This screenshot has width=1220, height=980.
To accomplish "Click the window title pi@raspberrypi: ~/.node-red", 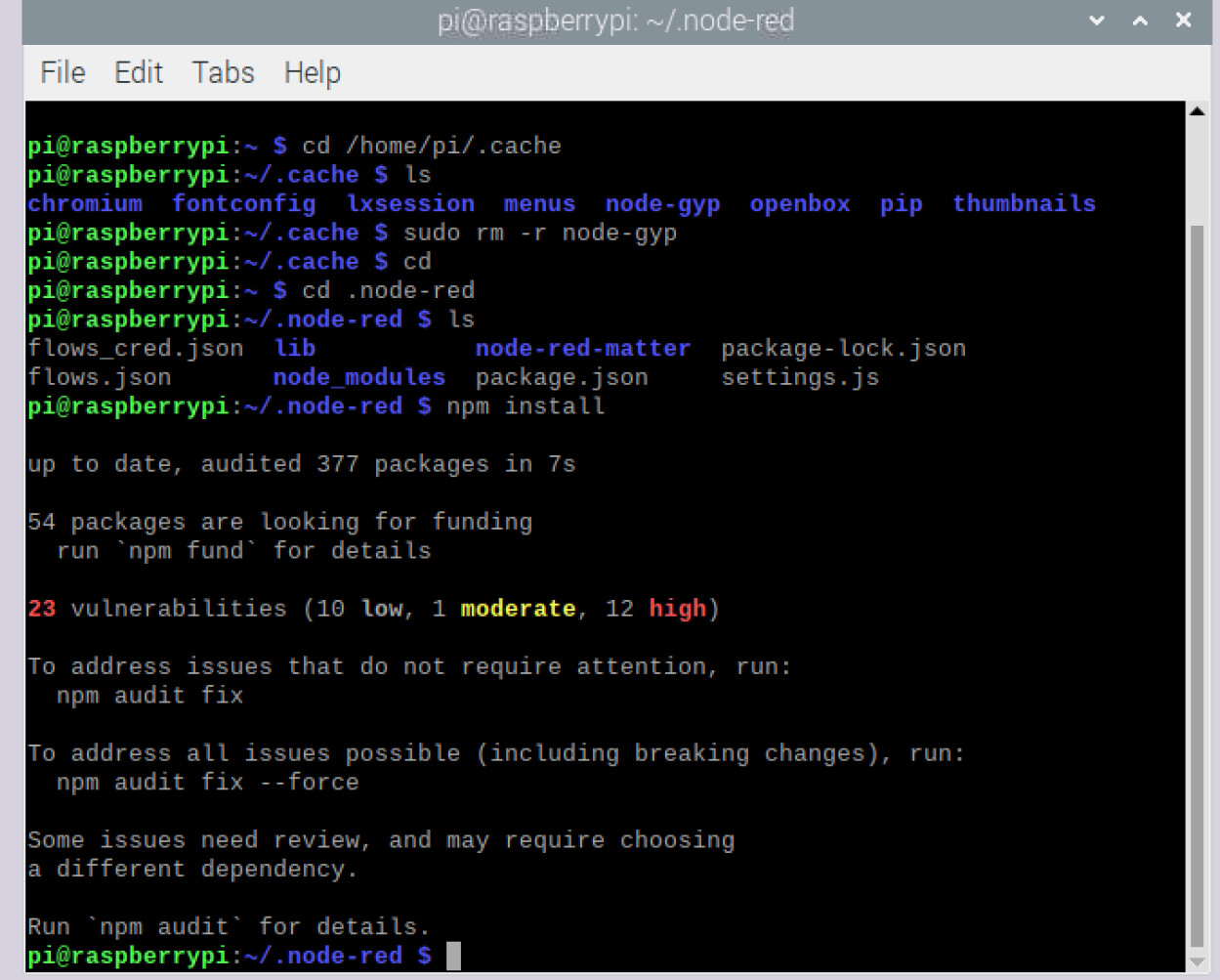I will (615, 21).
